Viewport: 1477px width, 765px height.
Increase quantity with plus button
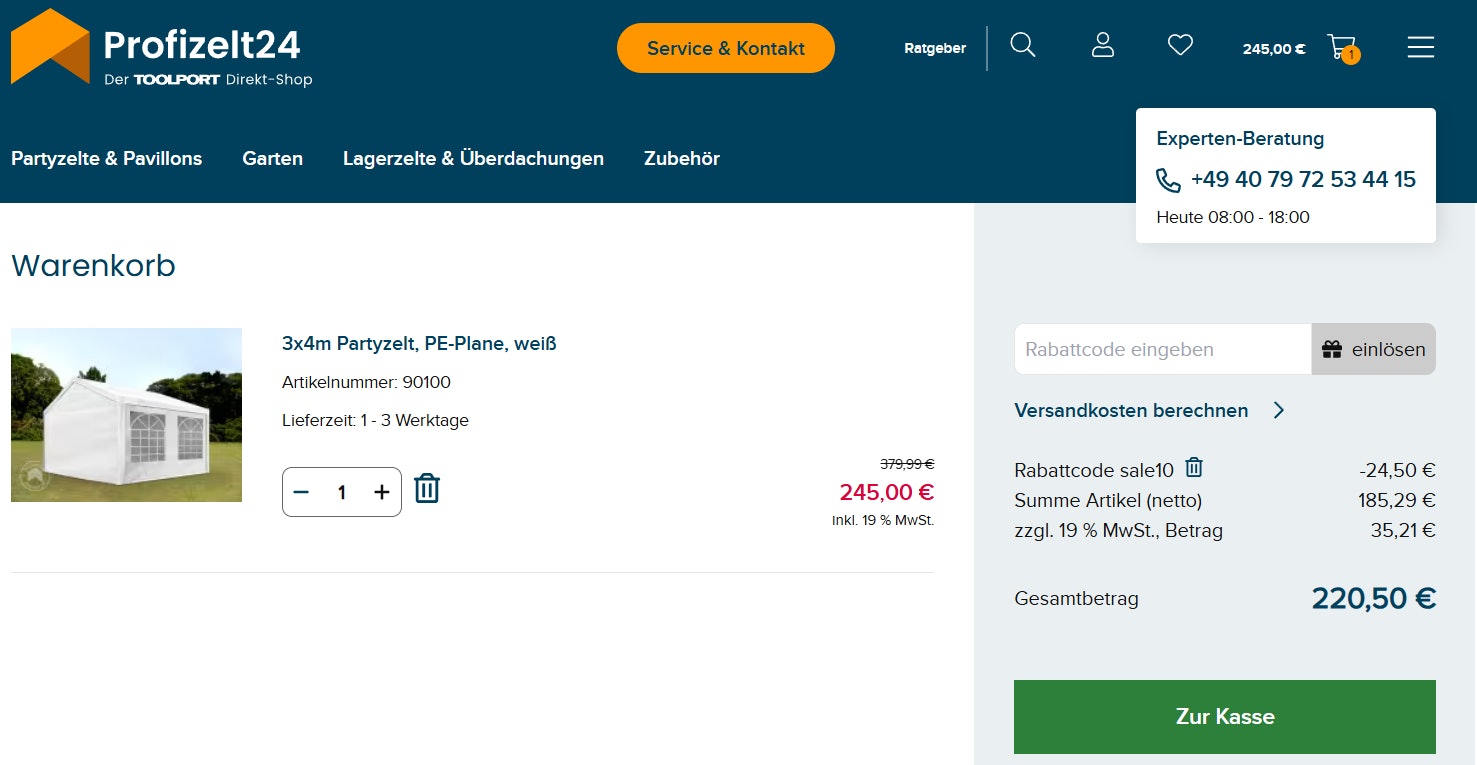click(381, 492)
